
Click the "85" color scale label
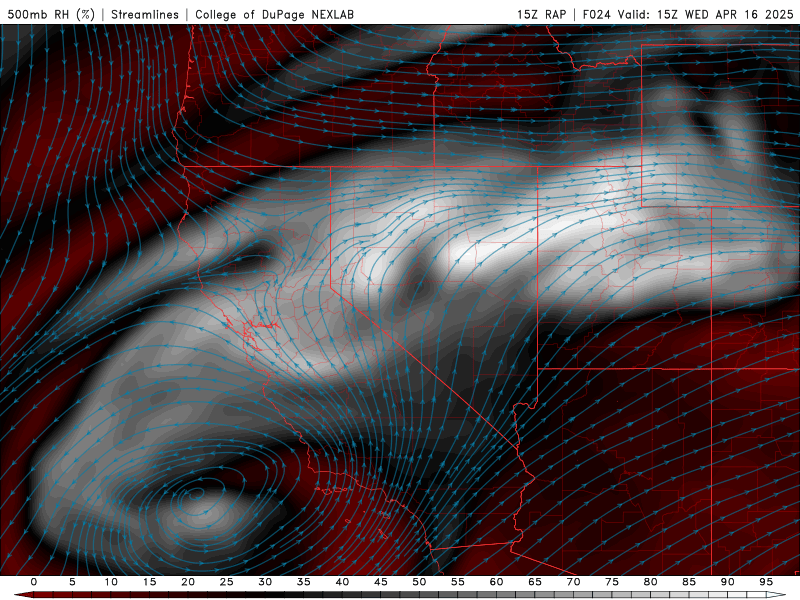[x=689, y=582]
